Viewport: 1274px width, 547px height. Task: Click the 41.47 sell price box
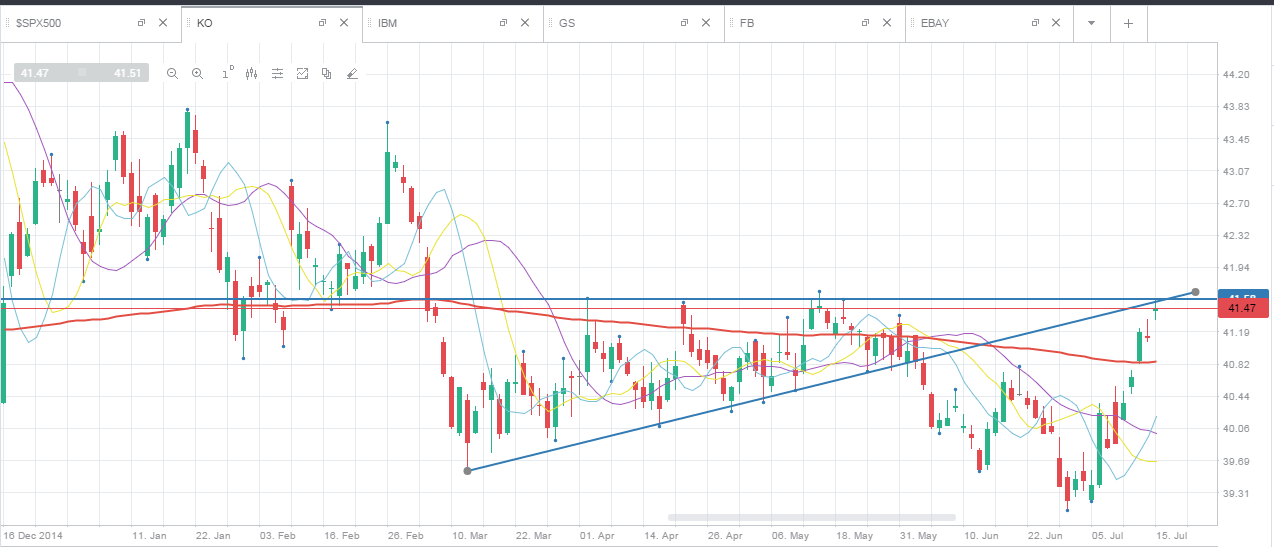[x=36, y=73]
